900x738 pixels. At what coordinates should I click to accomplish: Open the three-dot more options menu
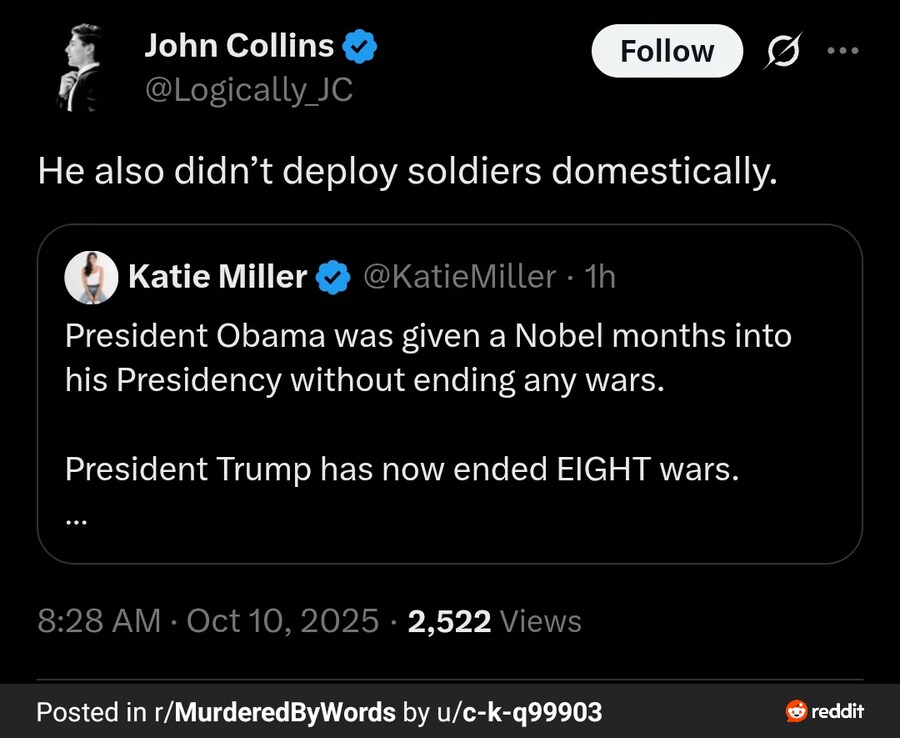pyautogui.click(x=842, y=51)
